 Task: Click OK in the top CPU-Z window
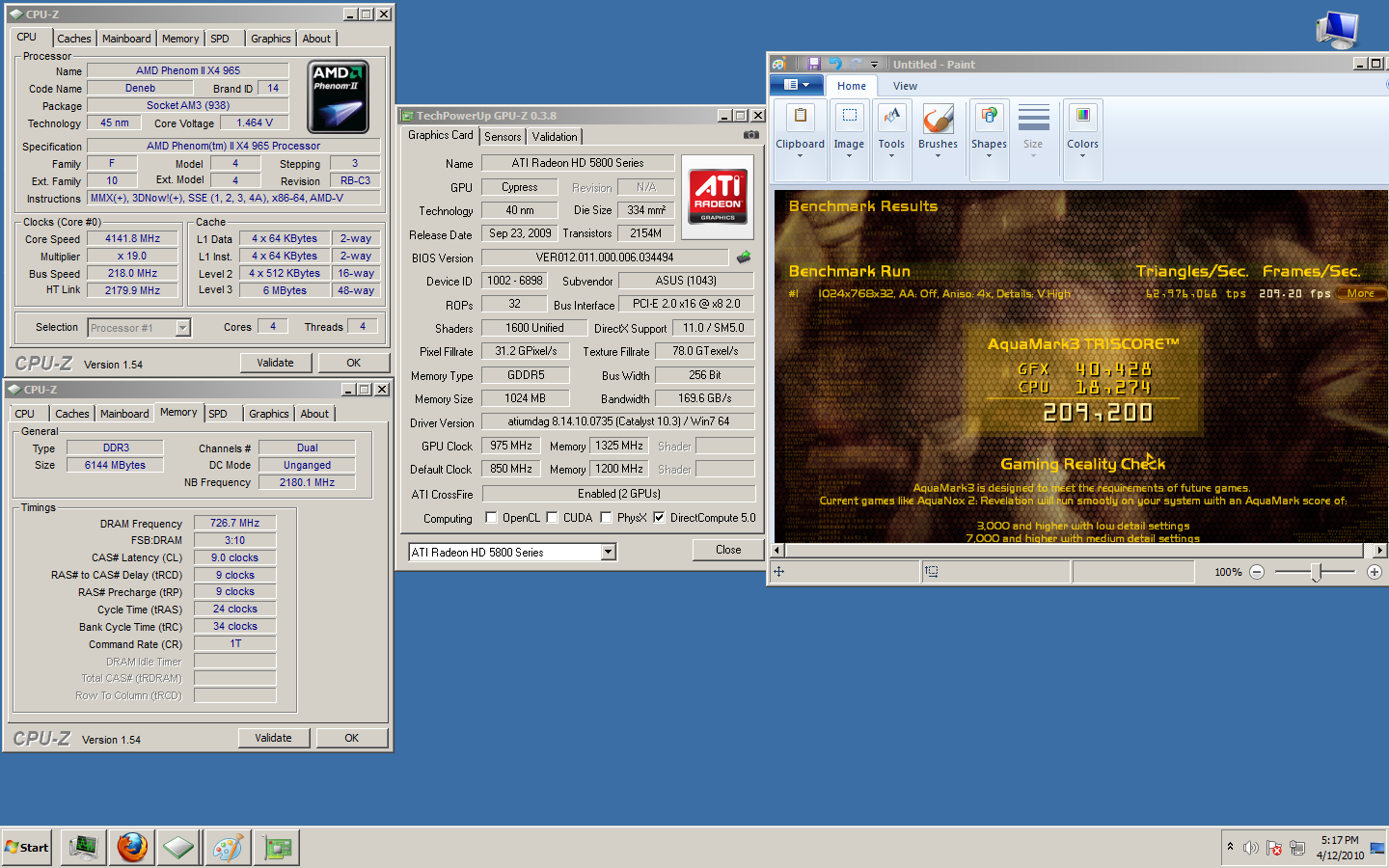354,363
